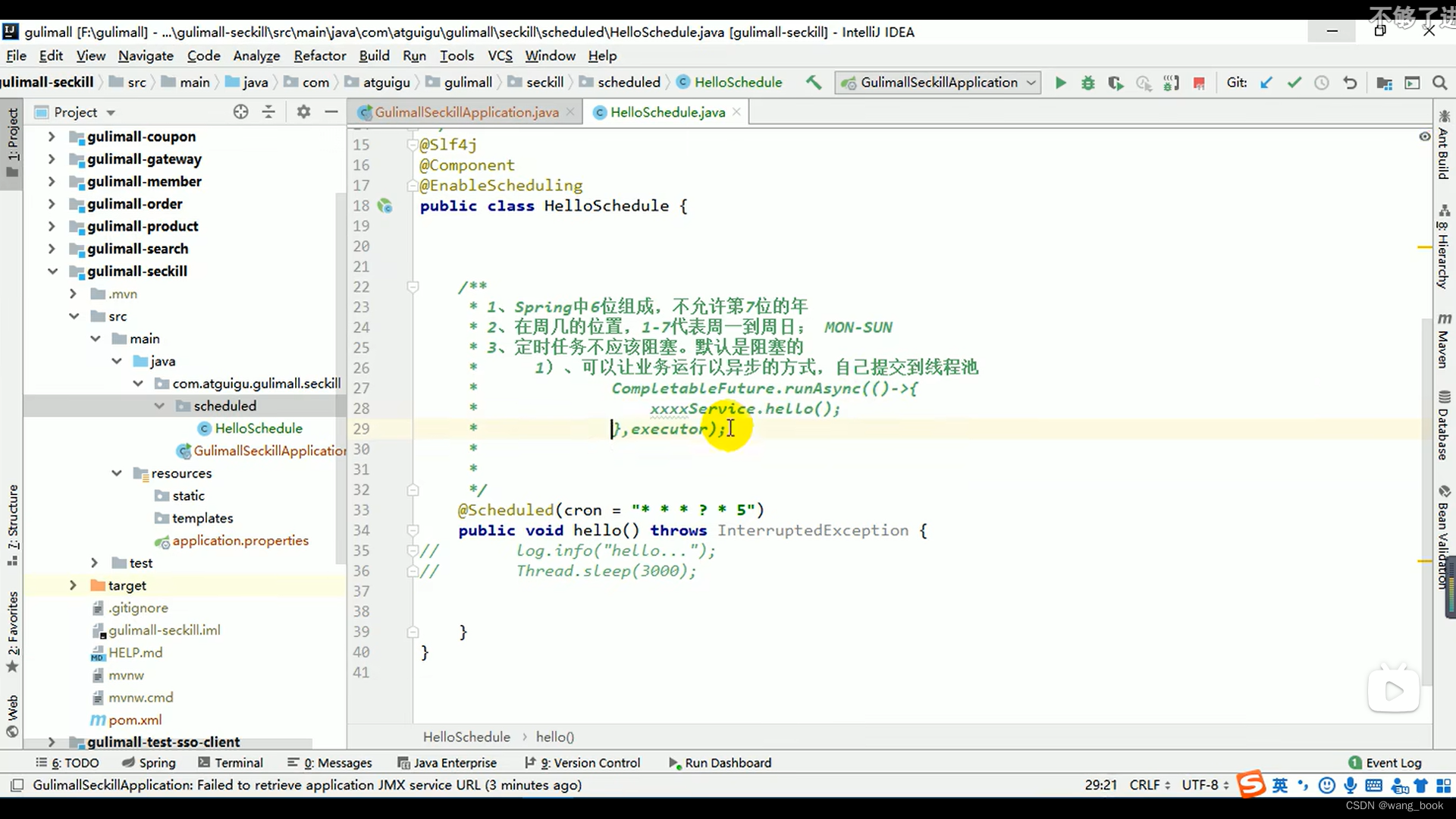Open the Analyze menu
Image resolution: width=1456 pixels, height=819 pixels.
pos(256,55)
